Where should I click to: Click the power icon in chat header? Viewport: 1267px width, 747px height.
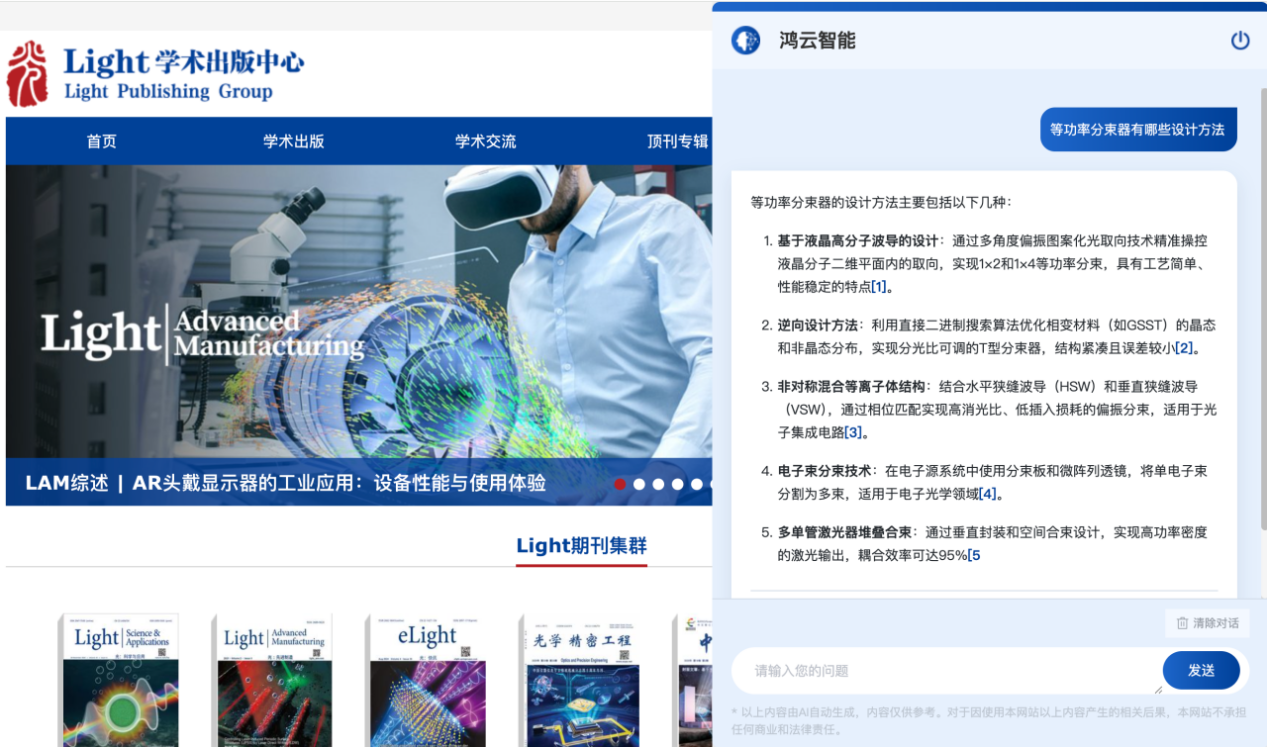tap(1240, 41)
